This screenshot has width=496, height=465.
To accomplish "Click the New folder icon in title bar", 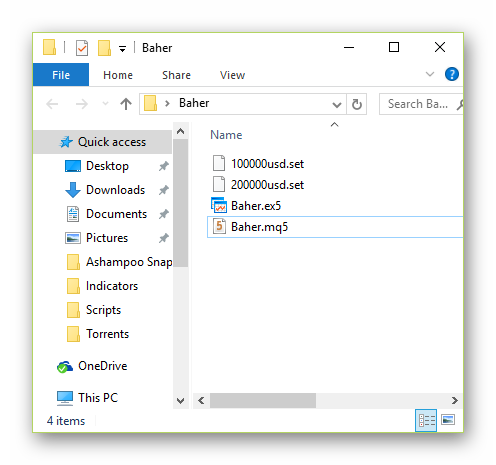I will click(x=104, y=48).
